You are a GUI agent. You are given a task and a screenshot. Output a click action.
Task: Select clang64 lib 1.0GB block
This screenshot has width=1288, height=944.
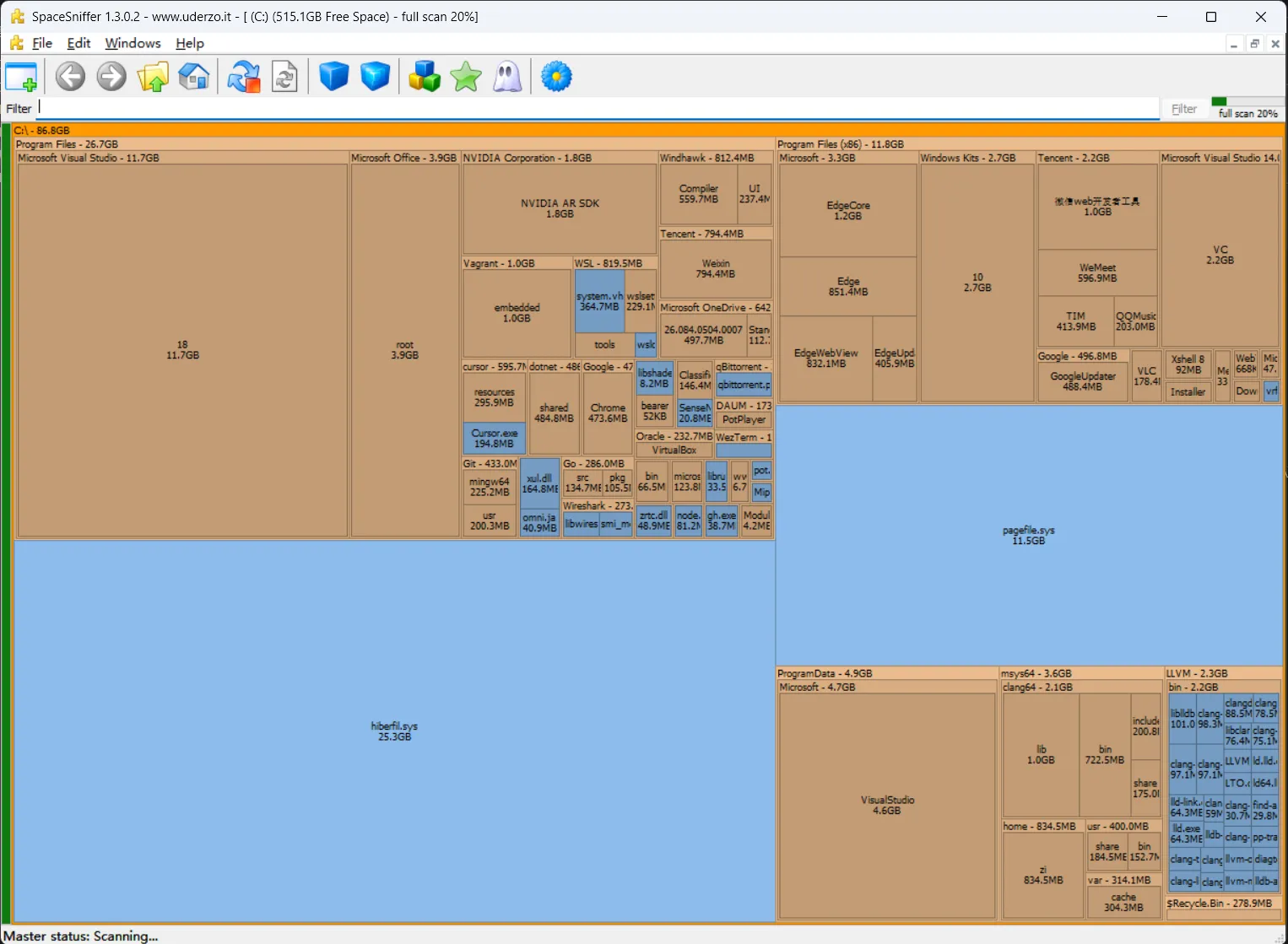[x=1041, y=754]
